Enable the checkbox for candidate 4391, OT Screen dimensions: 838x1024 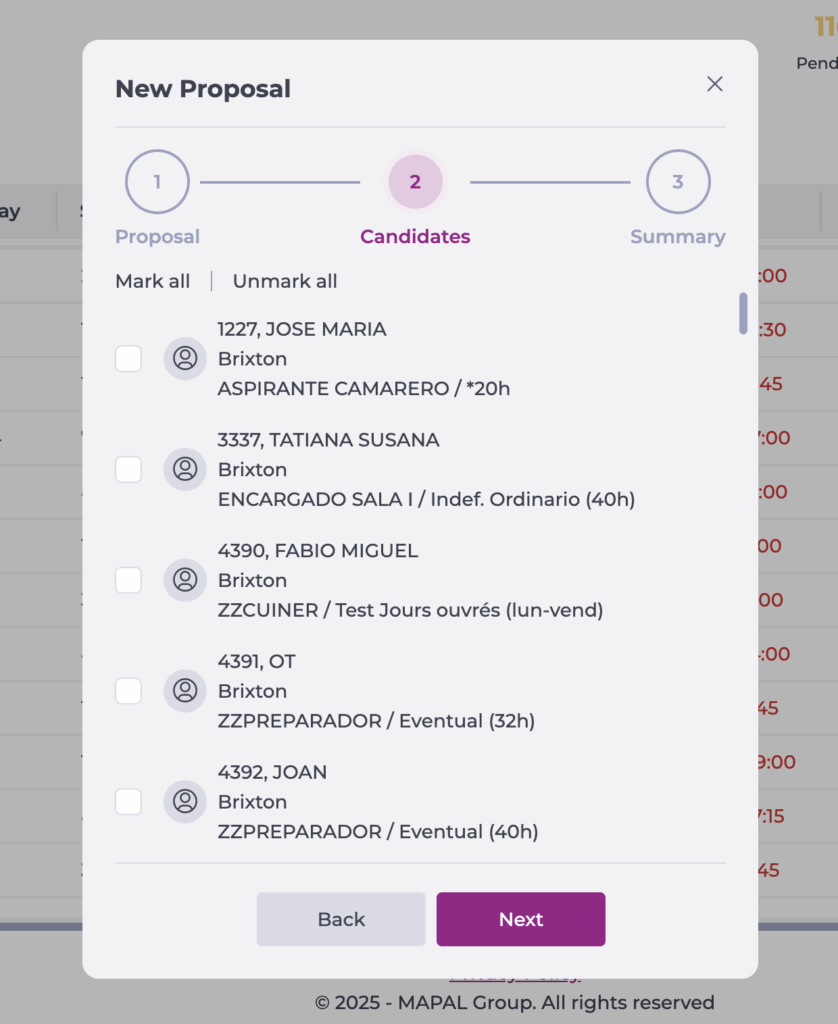click(129, 691)
